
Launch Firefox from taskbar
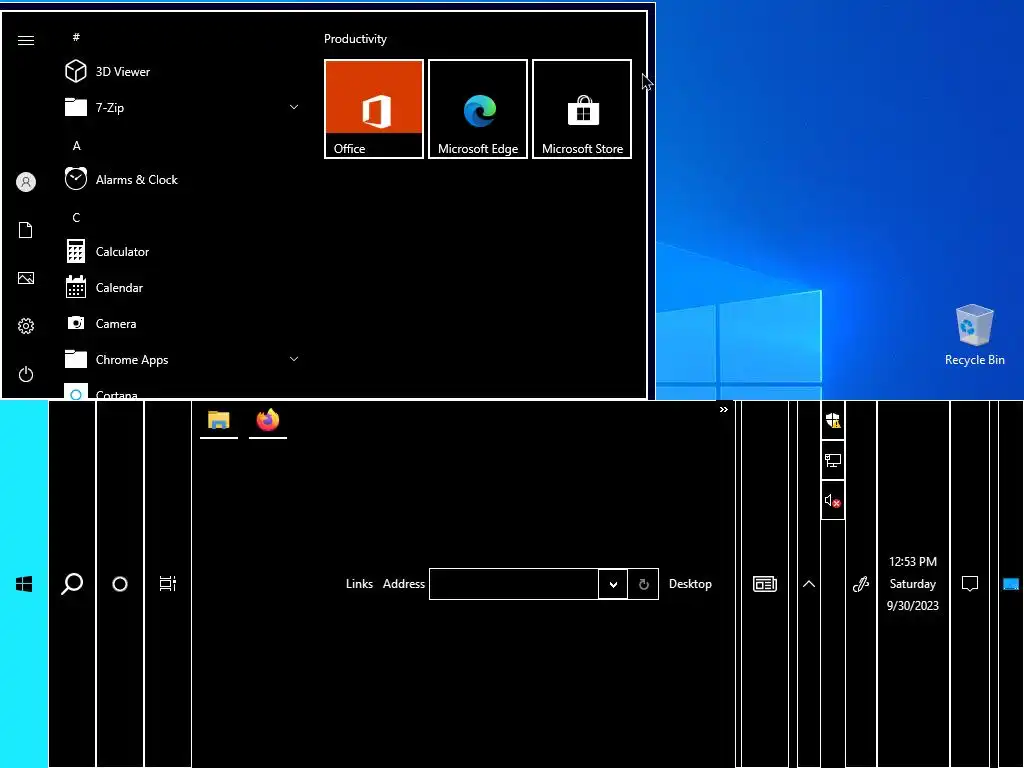(268, 420)
